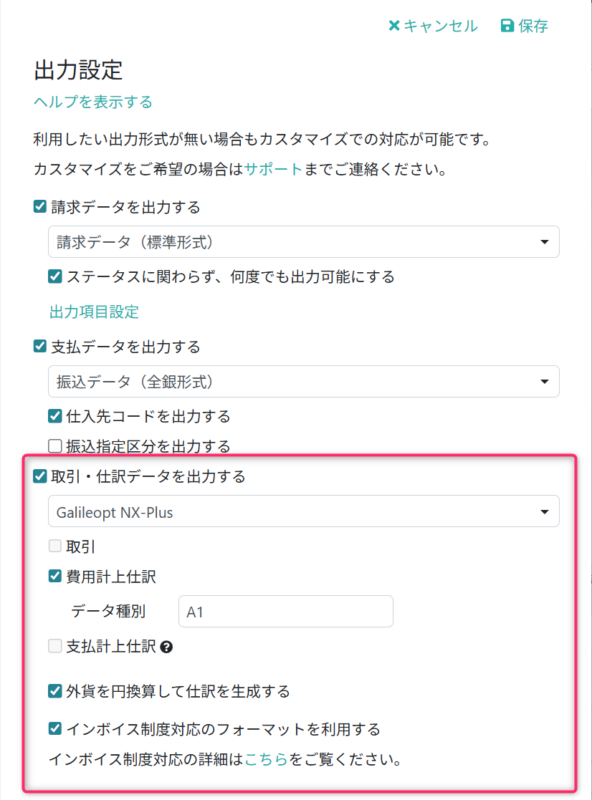Click the データ種別 input field containing A1
This screenshot has width=592, height=800.
coord(285,611)
